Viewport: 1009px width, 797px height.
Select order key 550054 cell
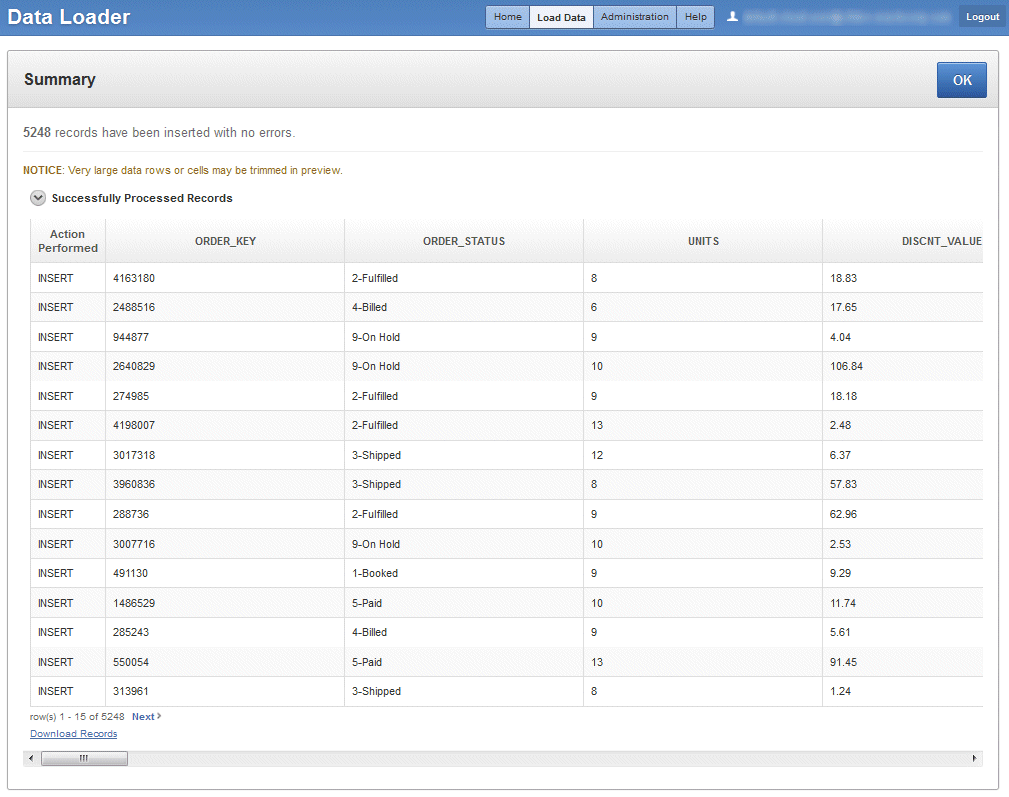[225, 662]
